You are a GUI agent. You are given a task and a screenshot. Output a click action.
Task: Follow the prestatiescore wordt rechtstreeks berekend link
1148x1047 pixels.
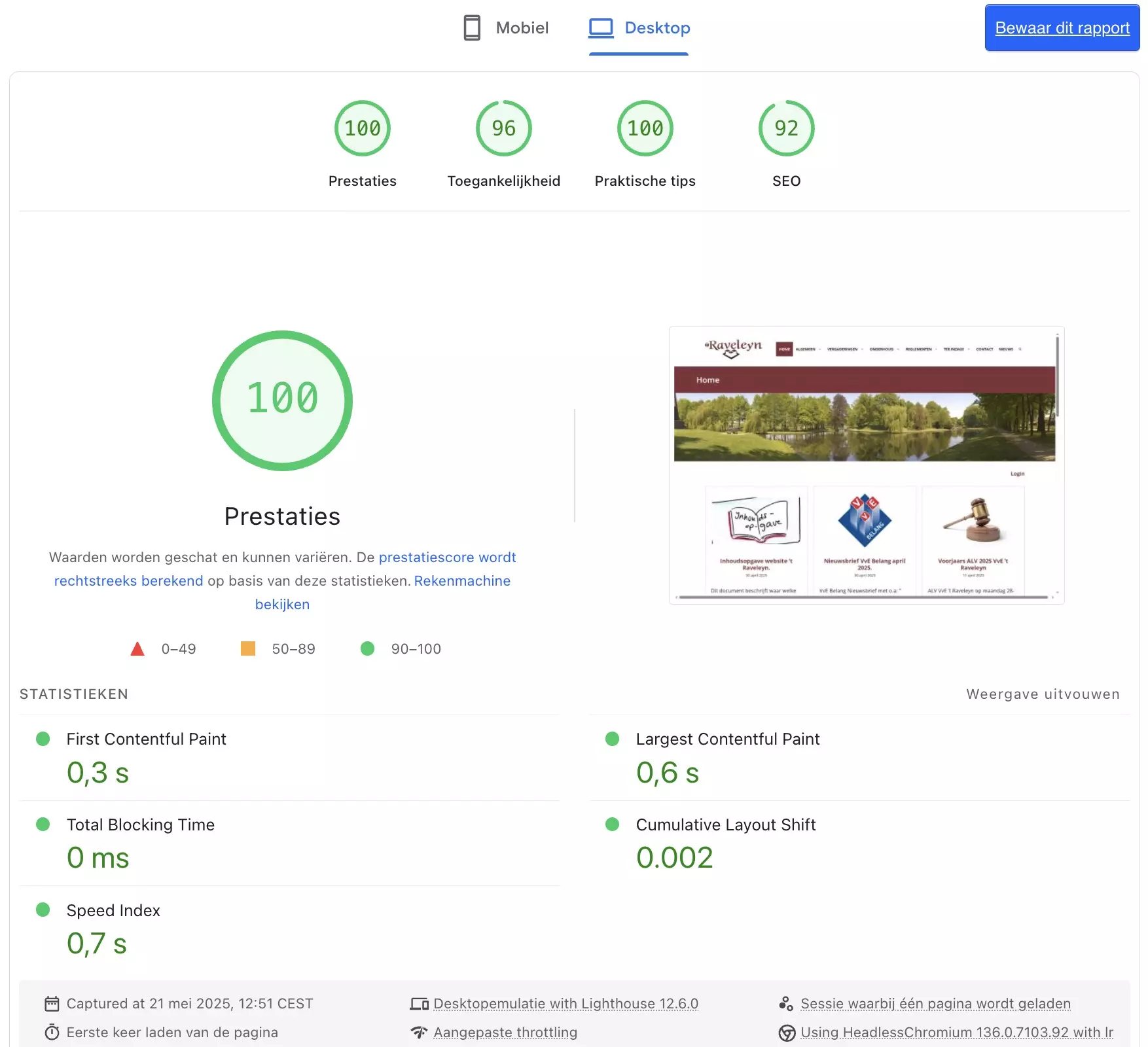click(447, 558)
